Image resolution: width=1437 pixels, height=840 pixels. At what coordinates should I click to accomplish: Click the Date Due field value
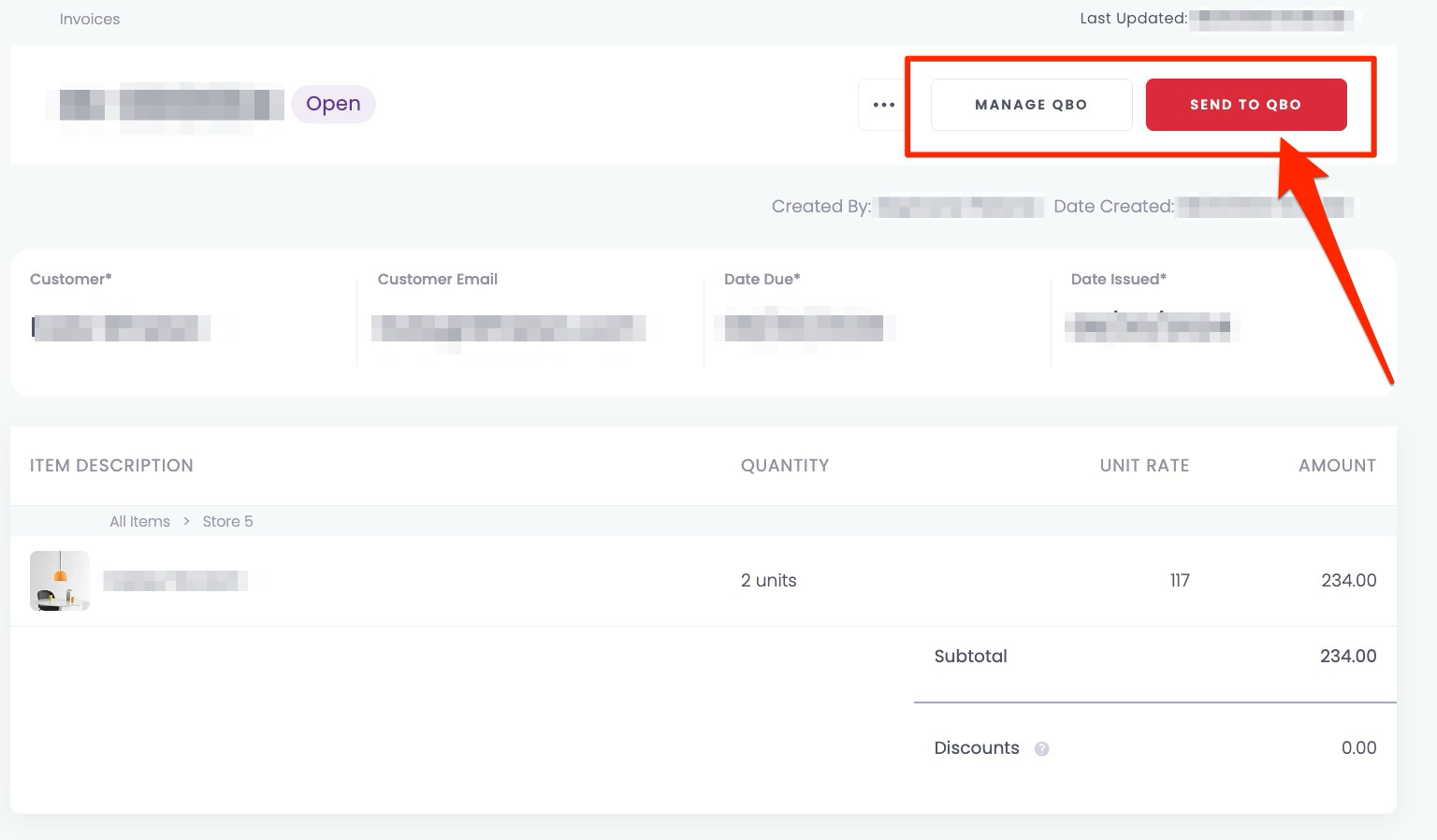coord(804,327)
